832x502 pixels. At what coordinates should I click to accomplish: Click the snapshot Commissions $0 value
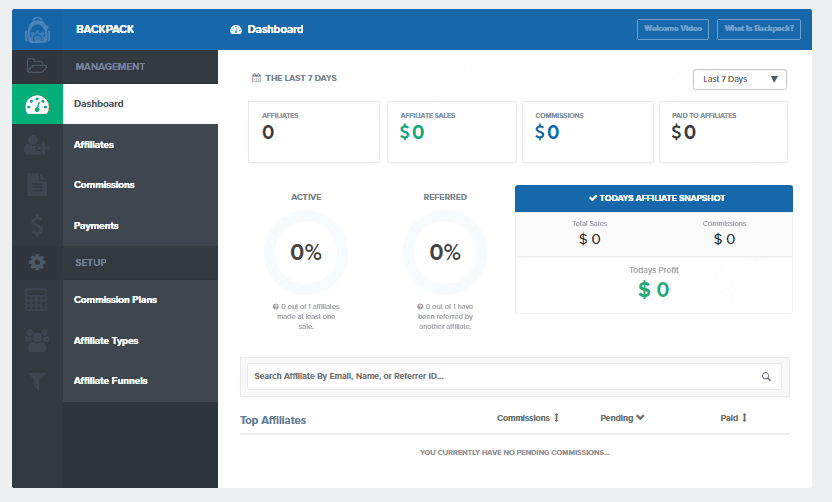click(724, 239)
